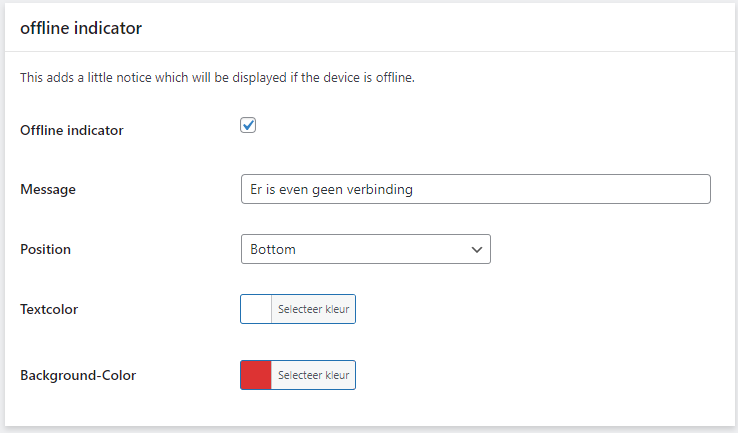Click Selecteer kleur button for Background-Color
Screen dimensions: 738x433
(x=313, y=375)
